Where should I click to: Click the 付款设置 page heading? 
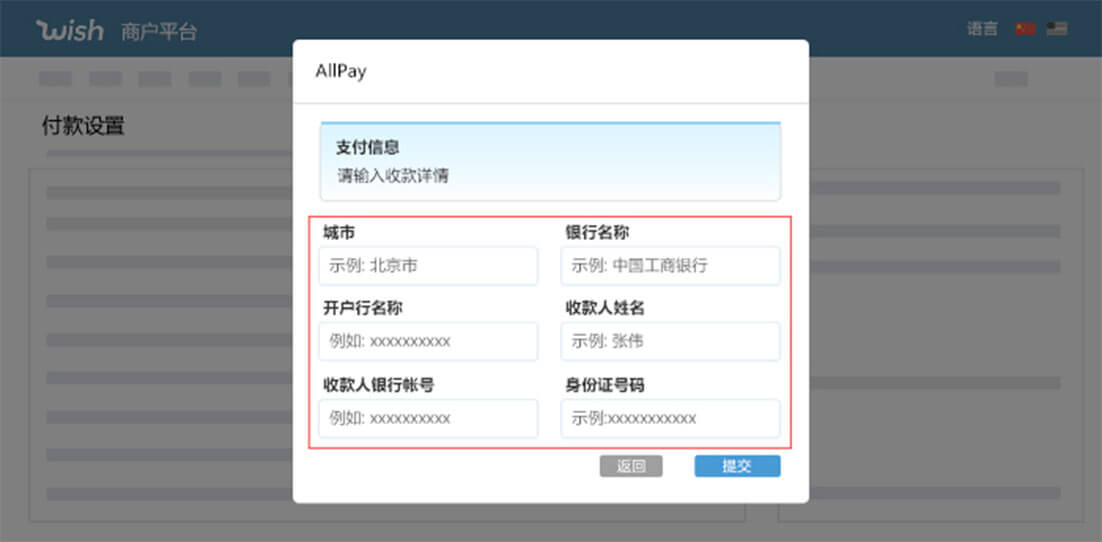click(83, 126)
